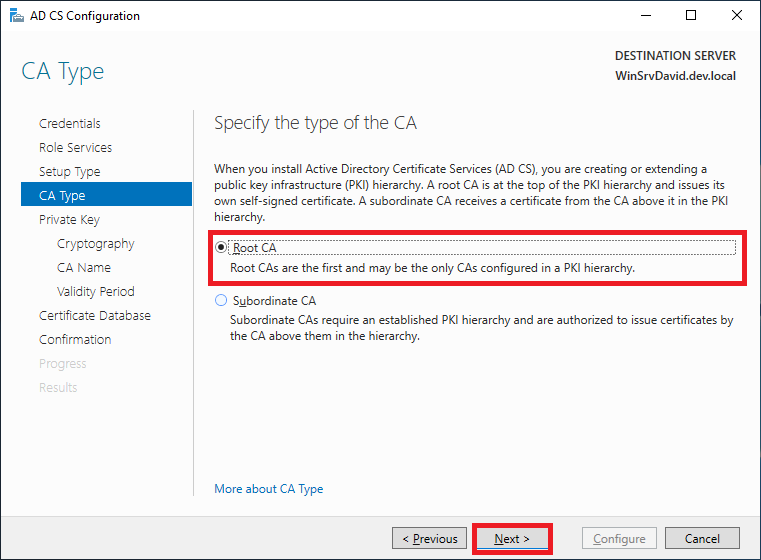
Task: Select the CA Type step in sidebar
Action: 62,196
